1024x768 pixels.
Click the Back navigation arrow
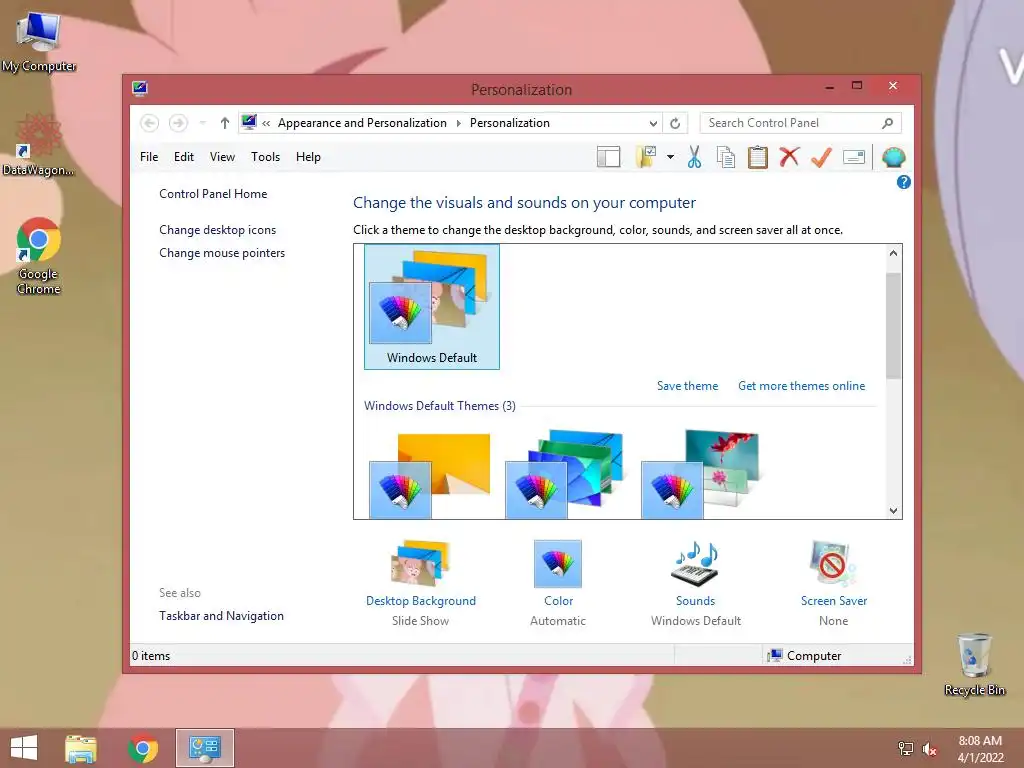click(150, 123)
